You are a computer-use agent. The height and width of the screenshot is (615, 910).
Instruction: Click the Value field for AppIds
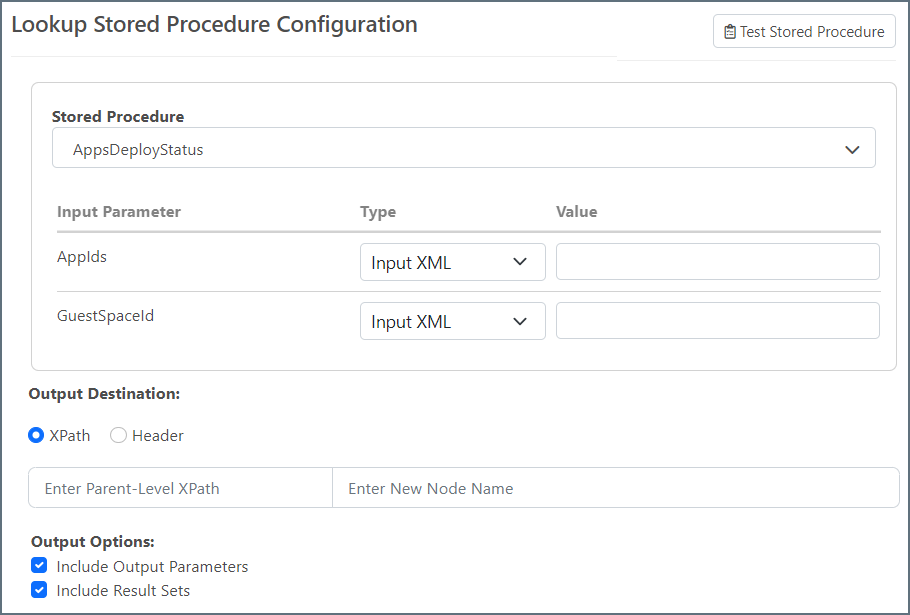[x=717, y=262]
